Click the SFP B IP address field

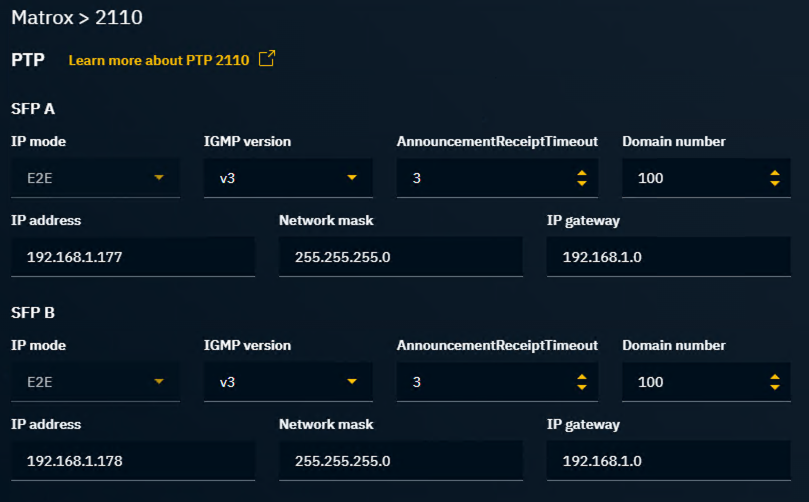(133, 461)
